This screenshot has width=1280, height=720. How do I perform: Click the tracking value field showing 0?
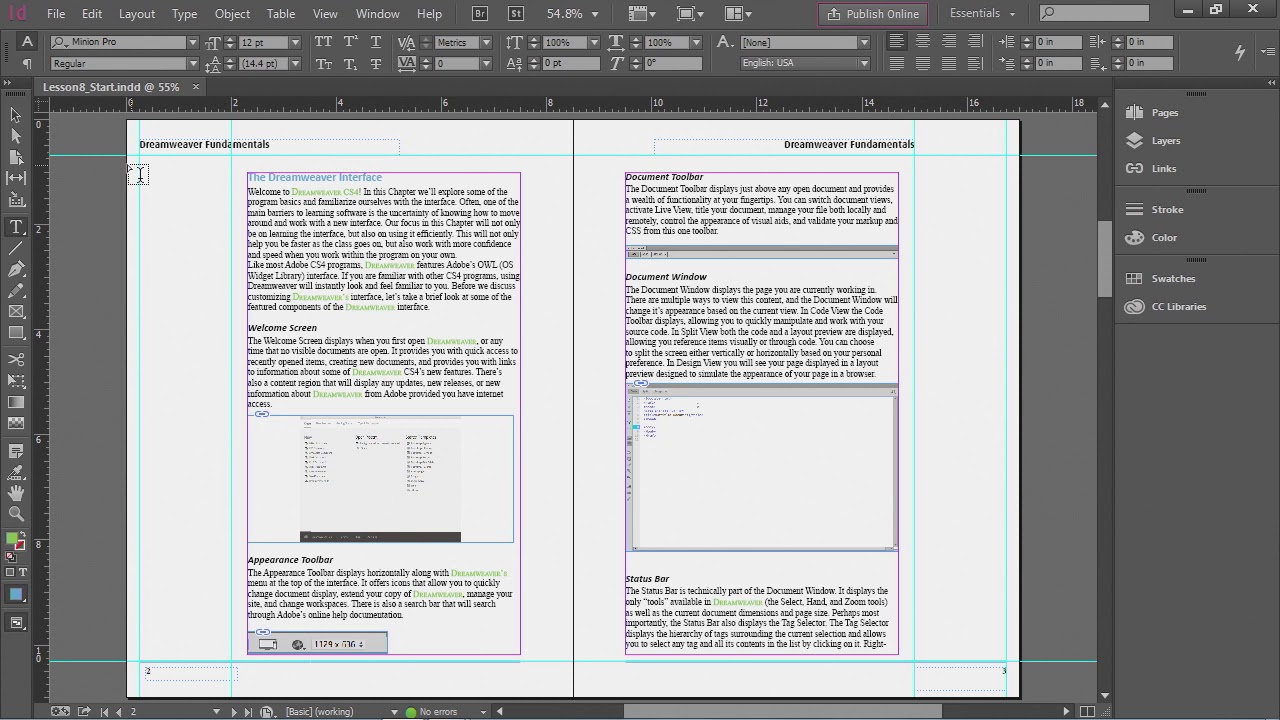[455, 63]
